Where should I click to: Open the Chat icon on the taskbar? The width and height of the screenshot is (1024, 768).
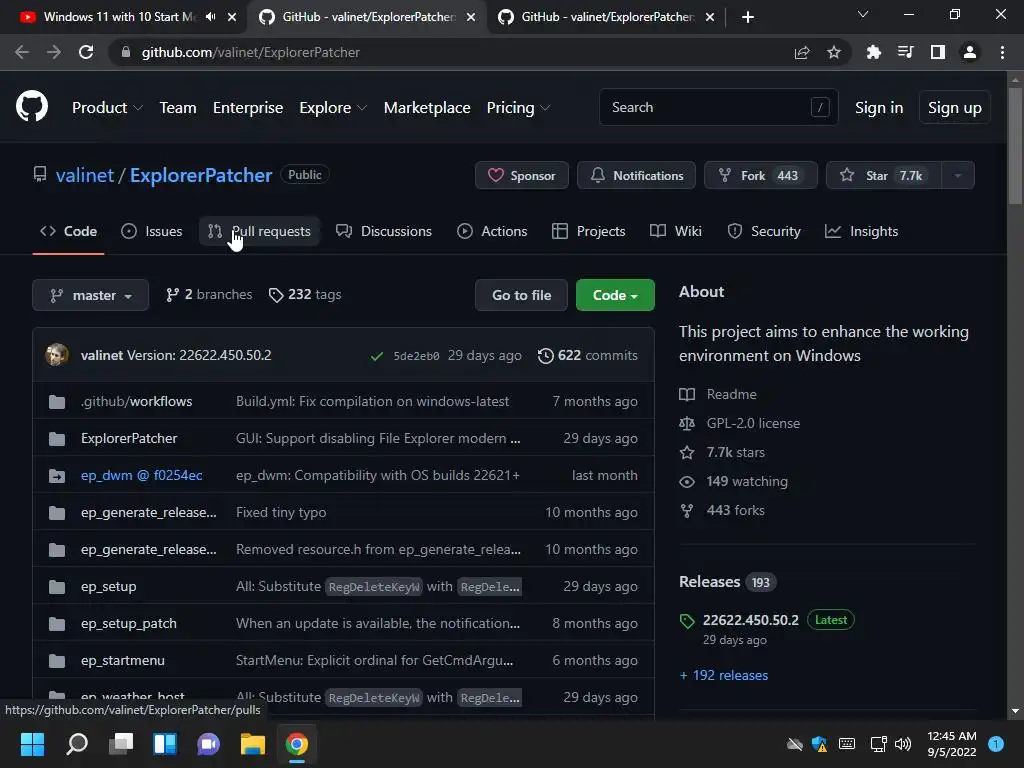[208, 744]
